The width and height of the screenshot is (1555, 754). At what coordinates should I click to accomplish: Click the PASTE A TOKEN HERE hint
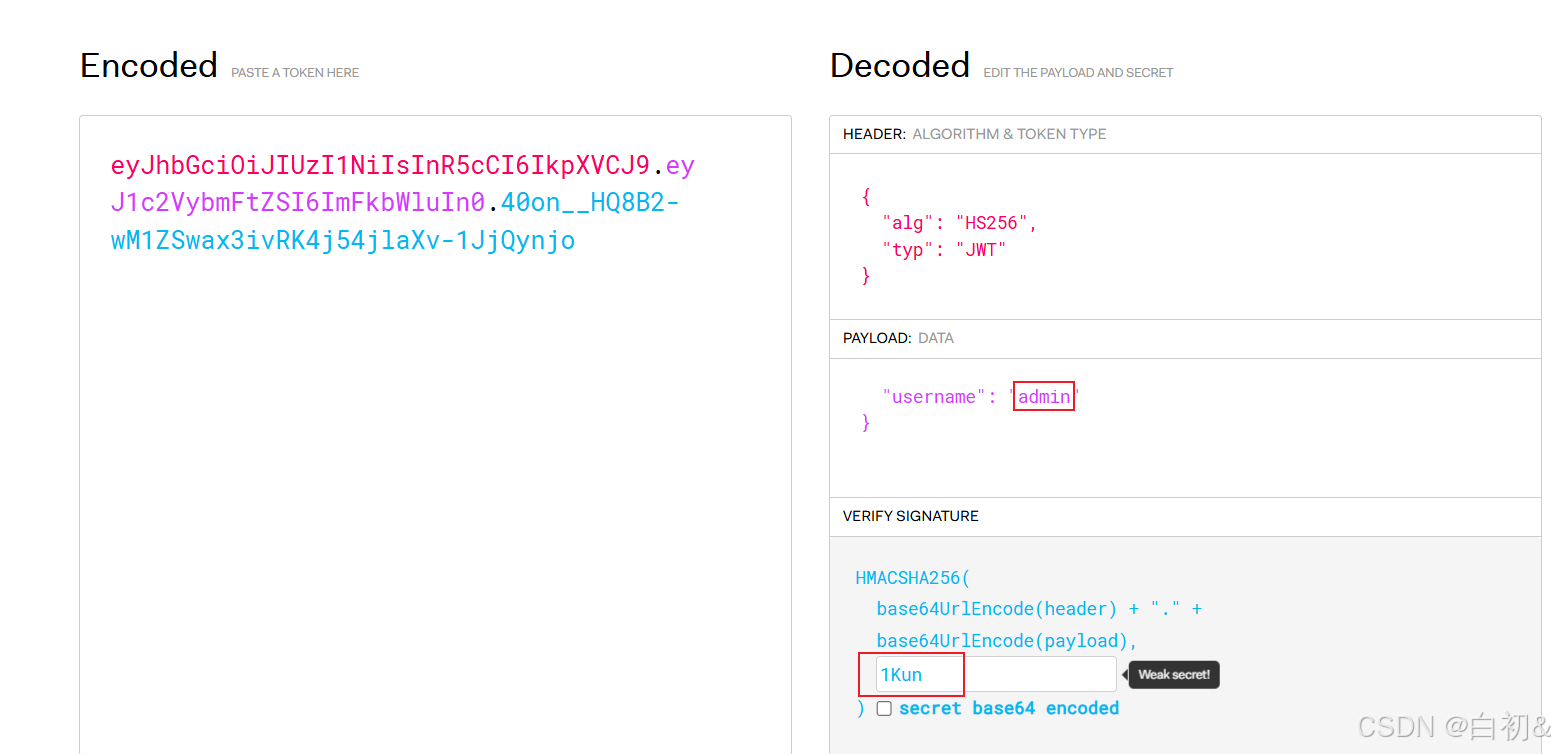pyautogui.click(x=295, y=73)
